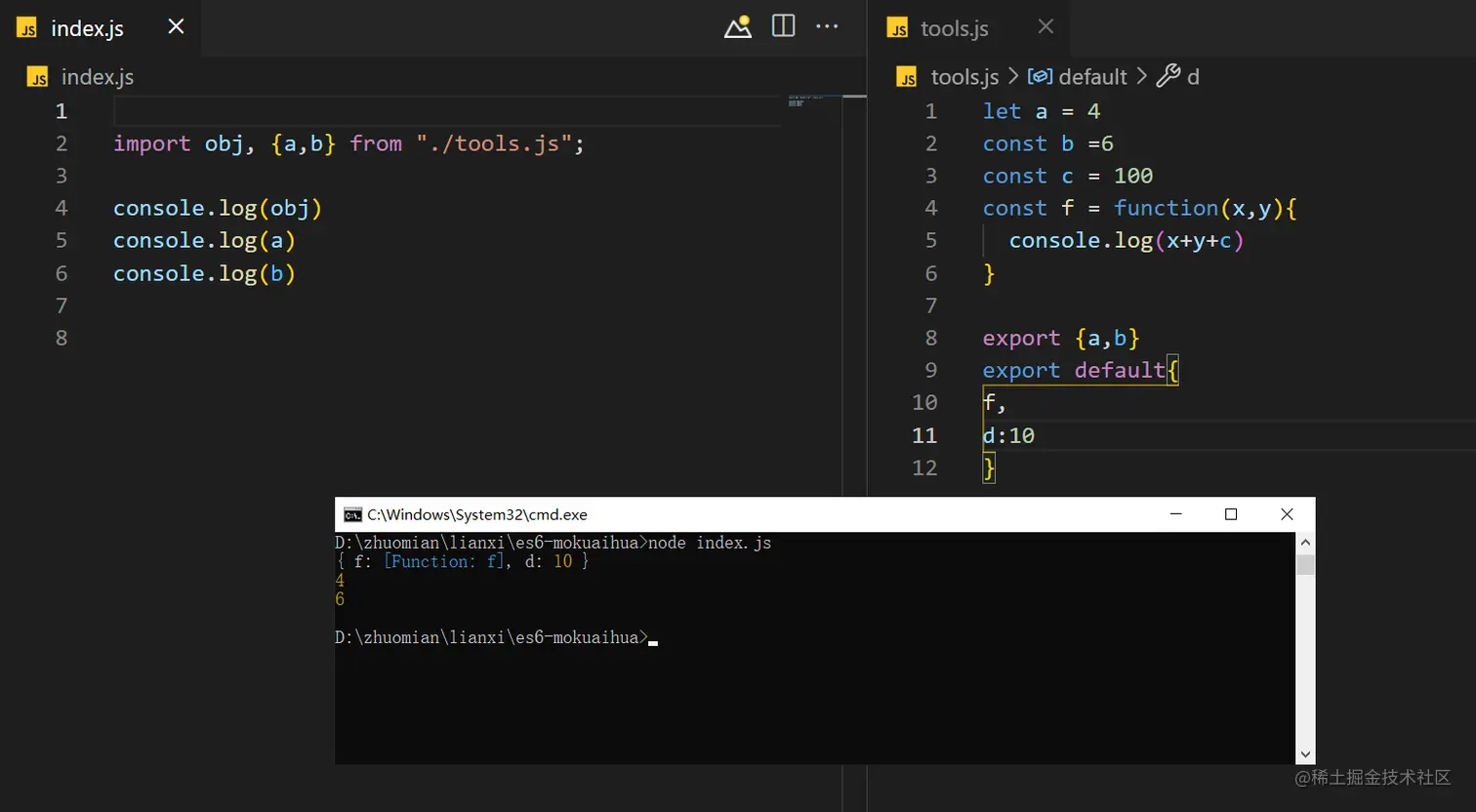Click the console.log(obj) line

coord(218,208)
